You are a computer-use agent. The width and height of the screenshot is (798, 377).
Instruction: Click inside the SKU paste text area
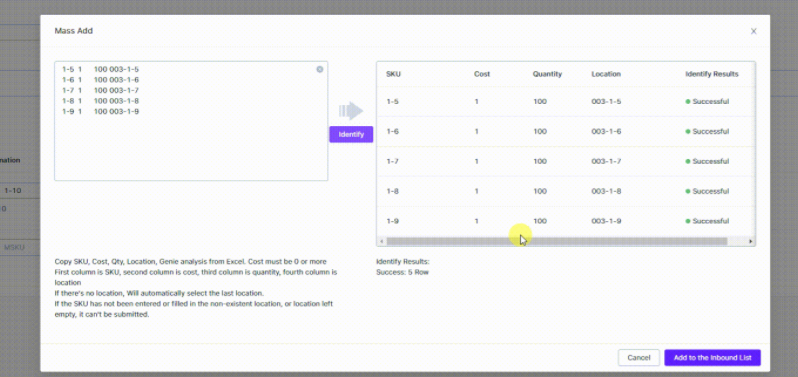(x=191, y=121)
